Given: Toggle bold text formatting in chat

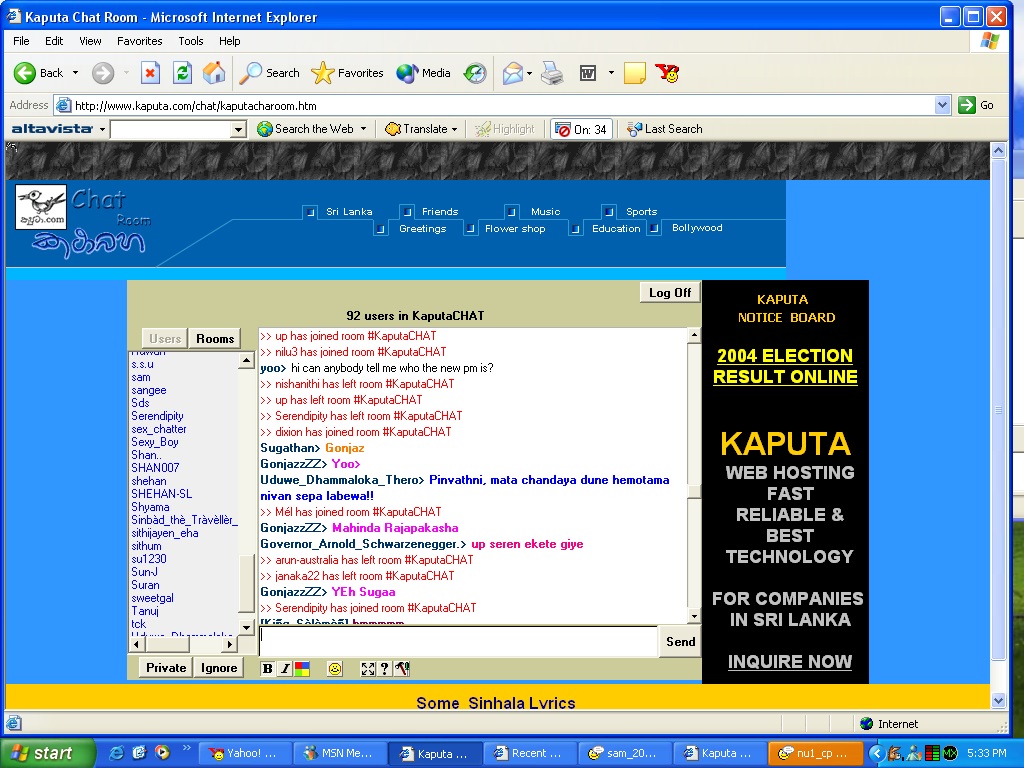Looking at the screenshot, I should [x=267, y=668].
